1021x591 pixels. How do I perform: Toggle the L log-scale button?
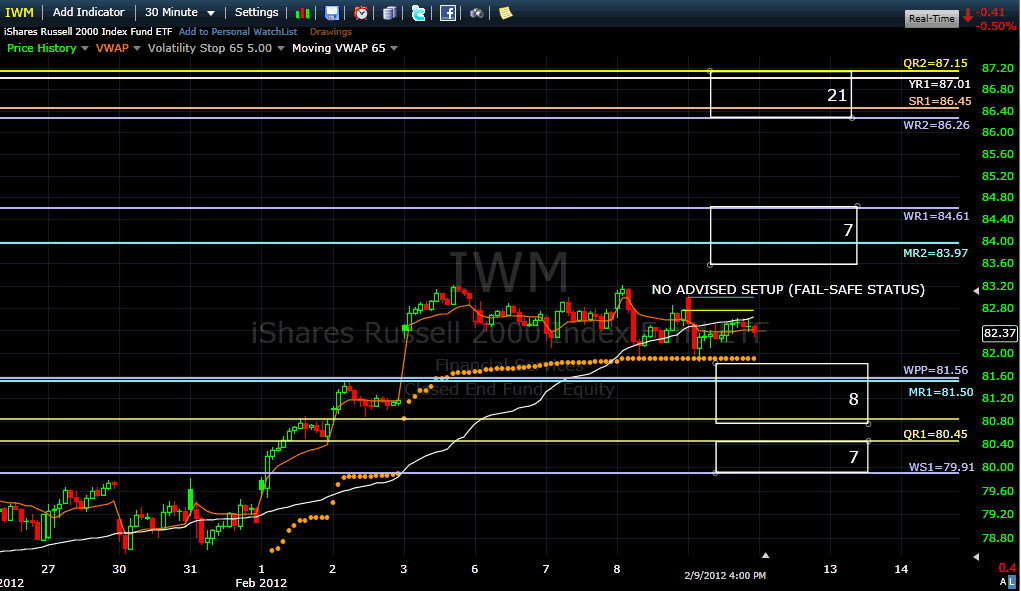tap(1012, 581)
